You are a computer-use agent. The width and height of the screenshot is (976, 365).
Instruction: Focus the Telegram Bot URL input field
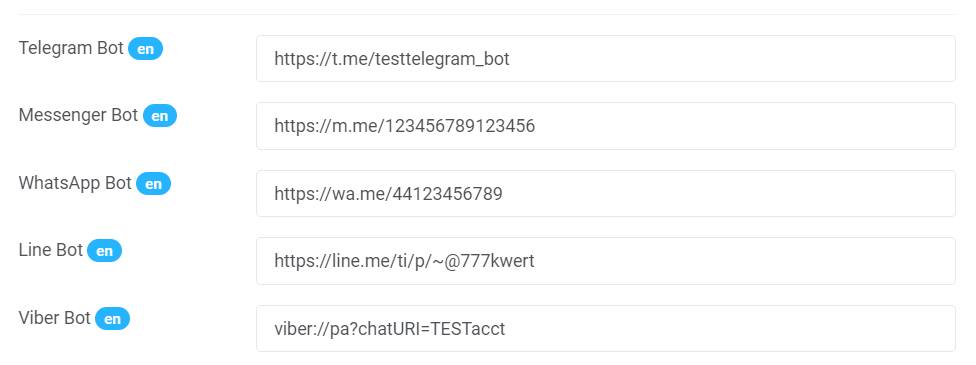click(606, 59)
